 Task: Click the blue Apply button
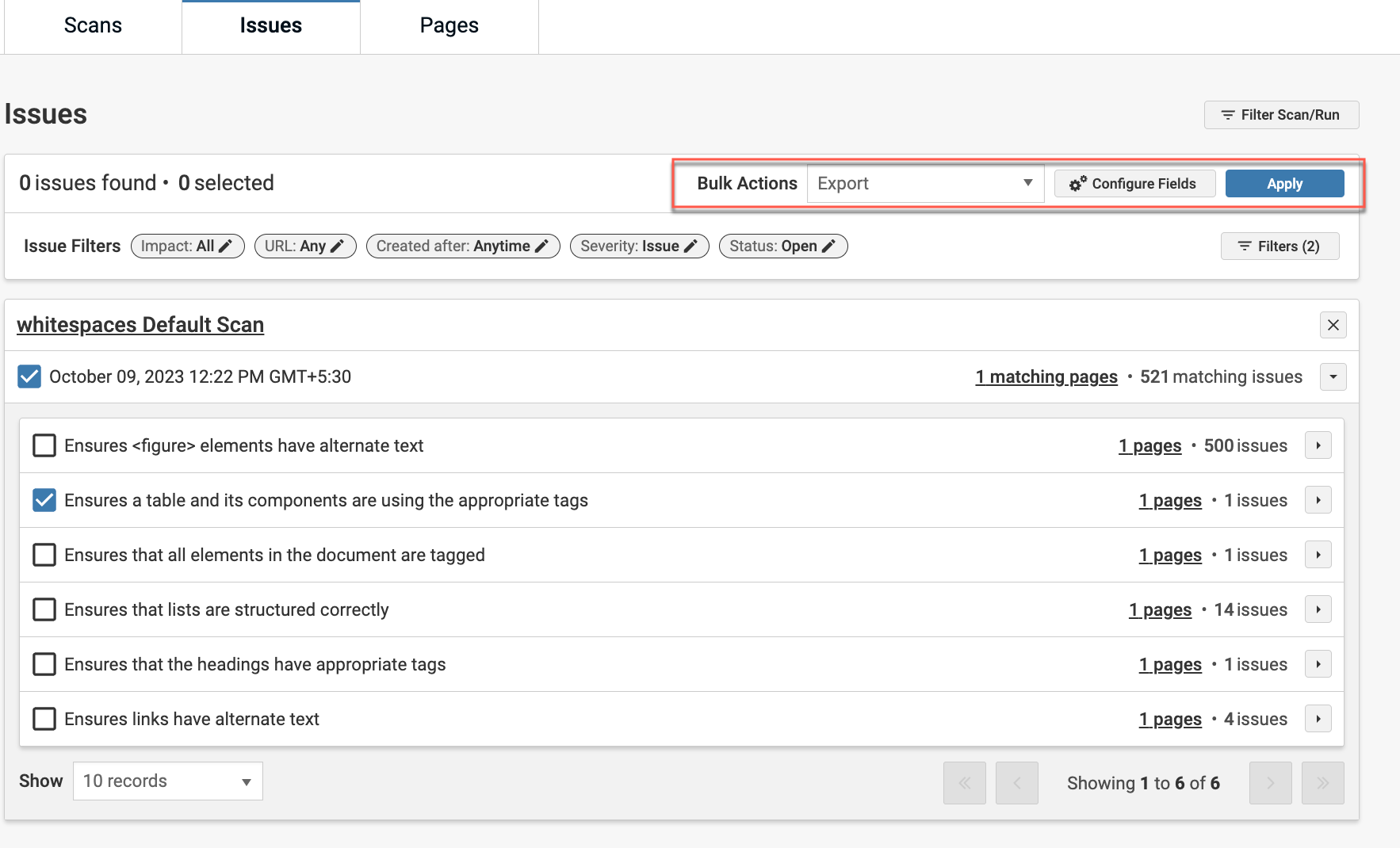click(x=1284, y=184)
